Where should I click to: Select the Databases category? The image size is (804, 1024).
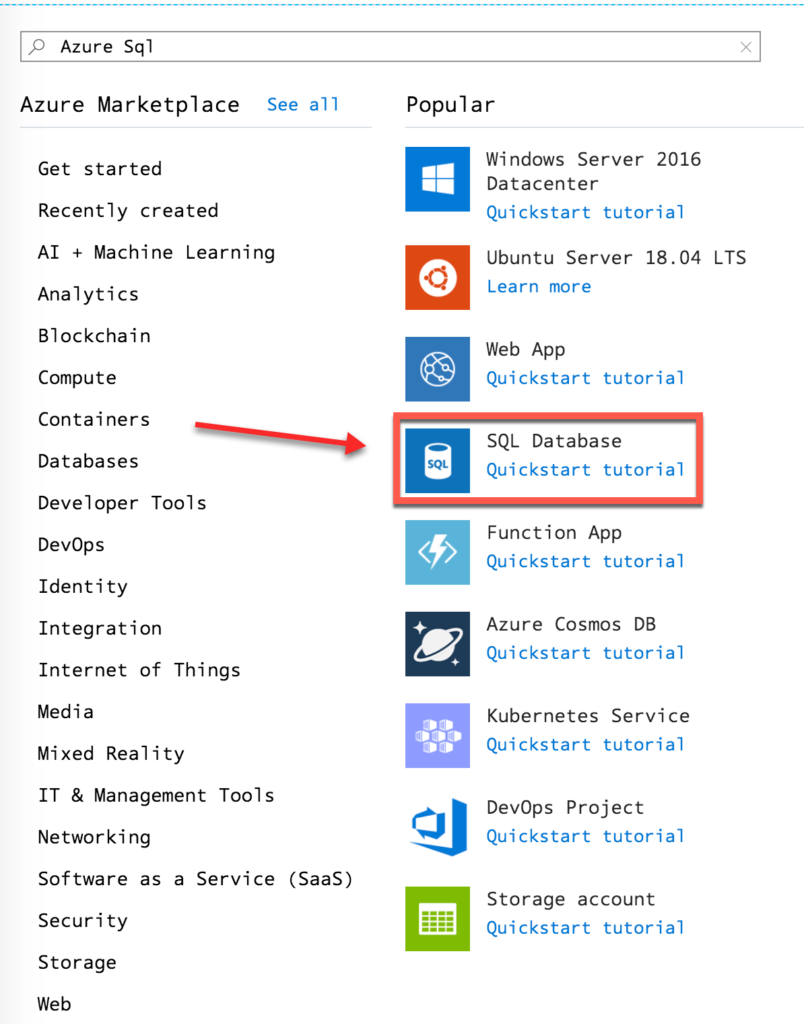88,461
